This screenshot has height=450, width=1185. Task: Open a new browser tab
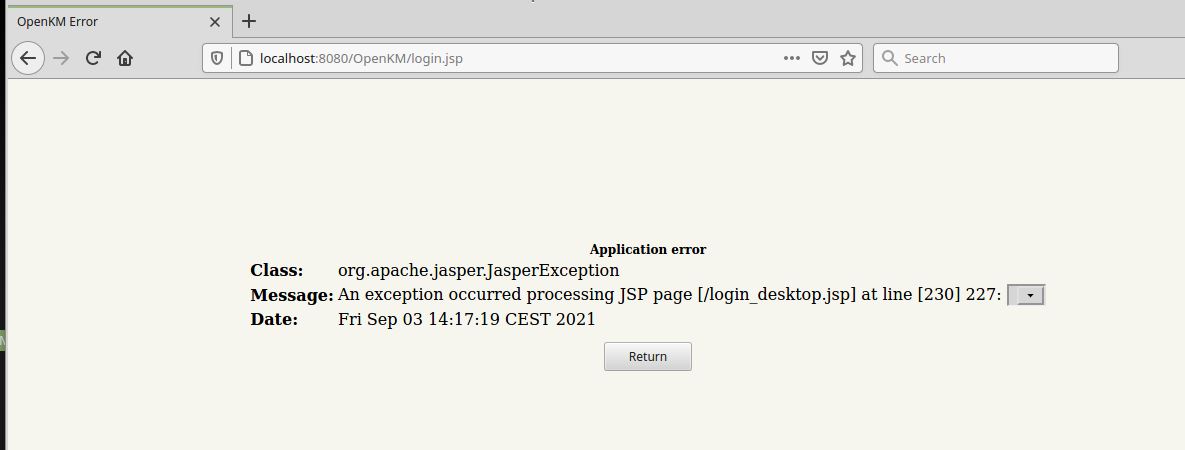(x=250, y=21)
